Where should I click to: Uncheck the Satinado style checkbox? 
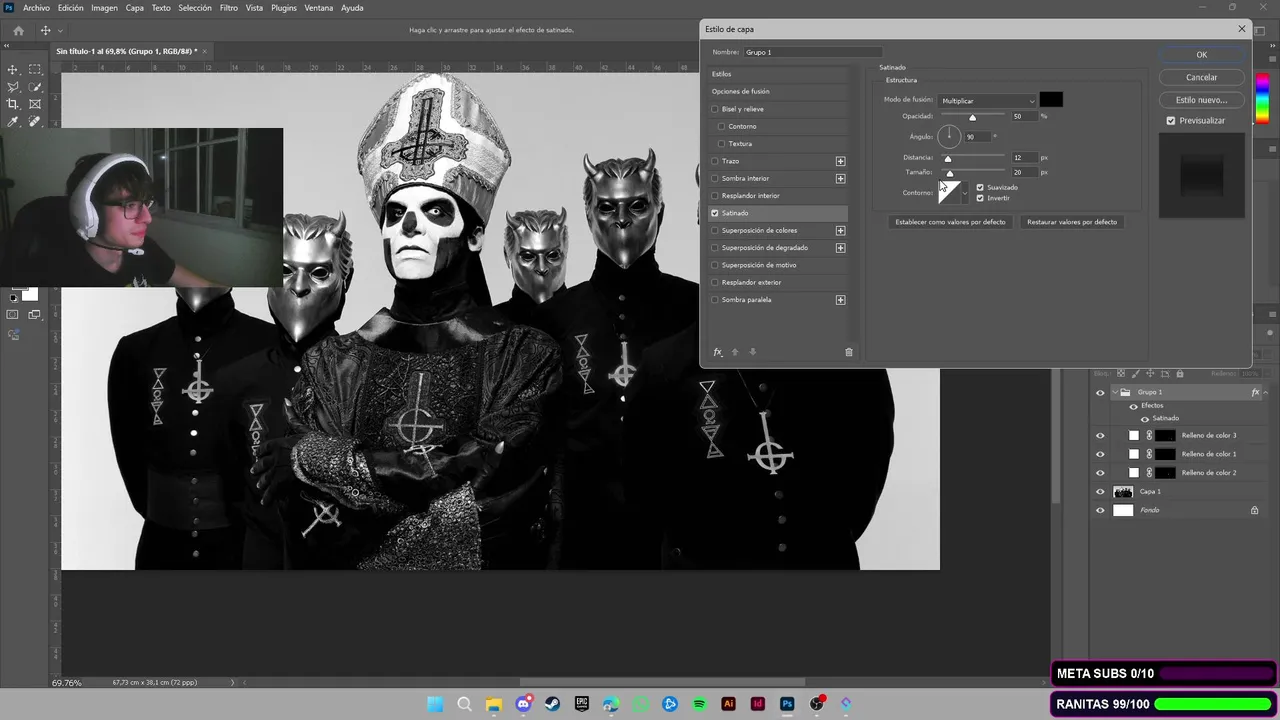point(715,213)
